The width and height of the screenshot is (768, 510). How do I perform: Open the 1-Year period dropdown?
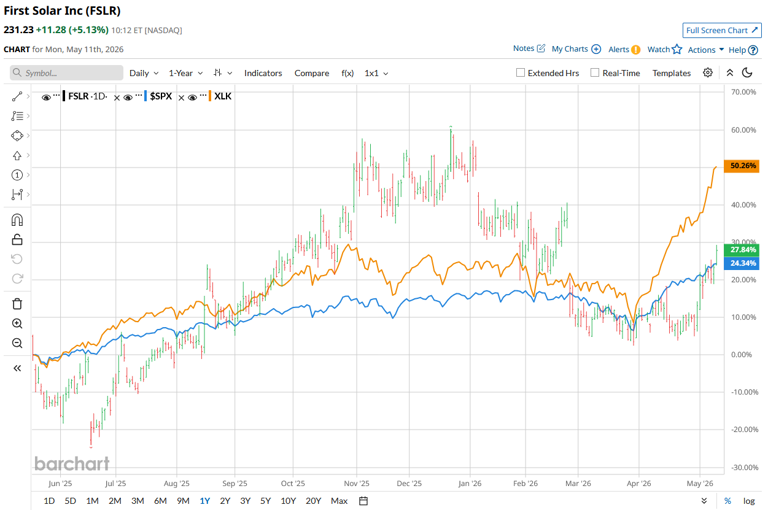click(x=186, y=73)
